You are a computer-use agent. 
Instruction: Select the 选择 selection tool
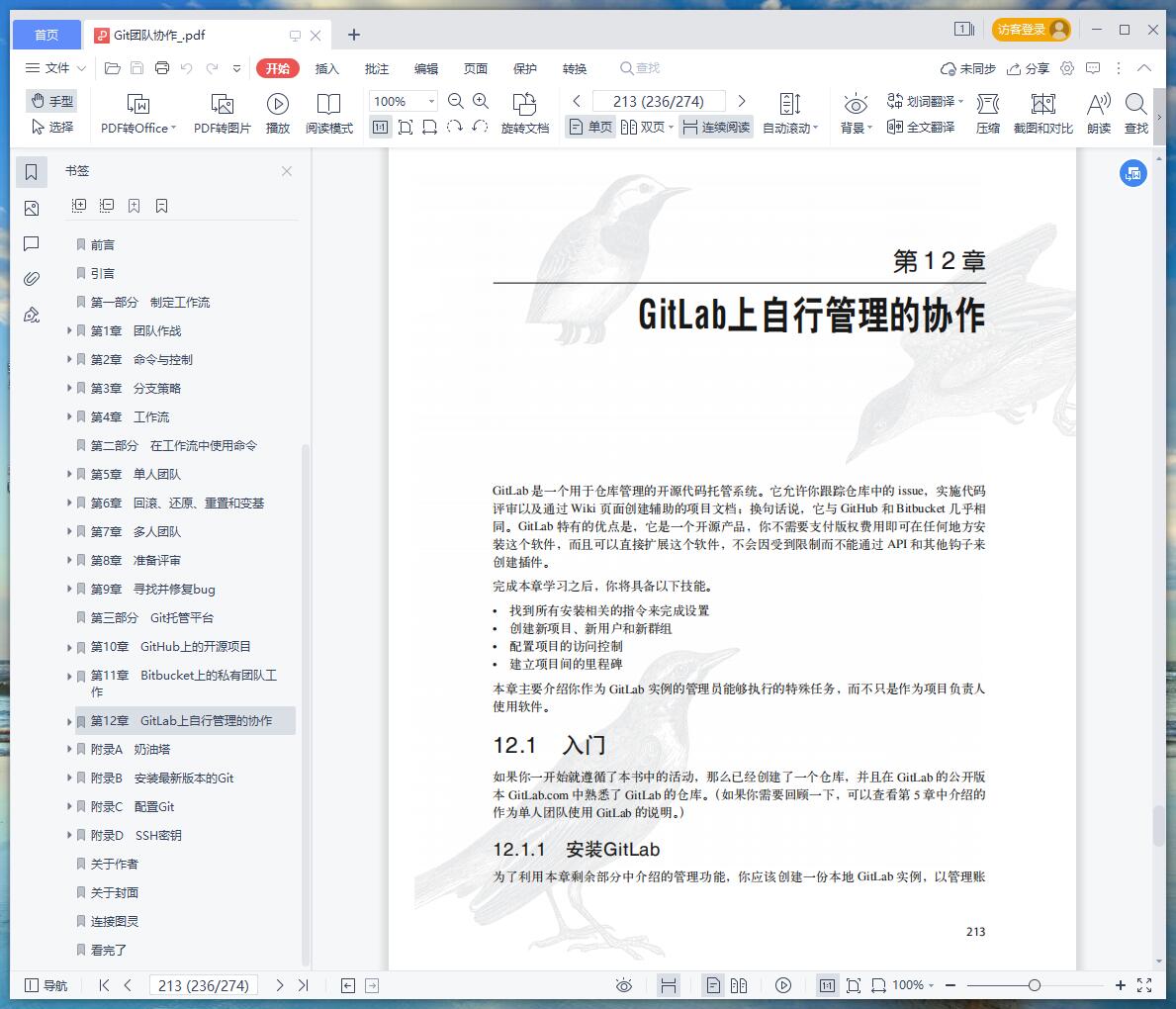pos(51,127)
